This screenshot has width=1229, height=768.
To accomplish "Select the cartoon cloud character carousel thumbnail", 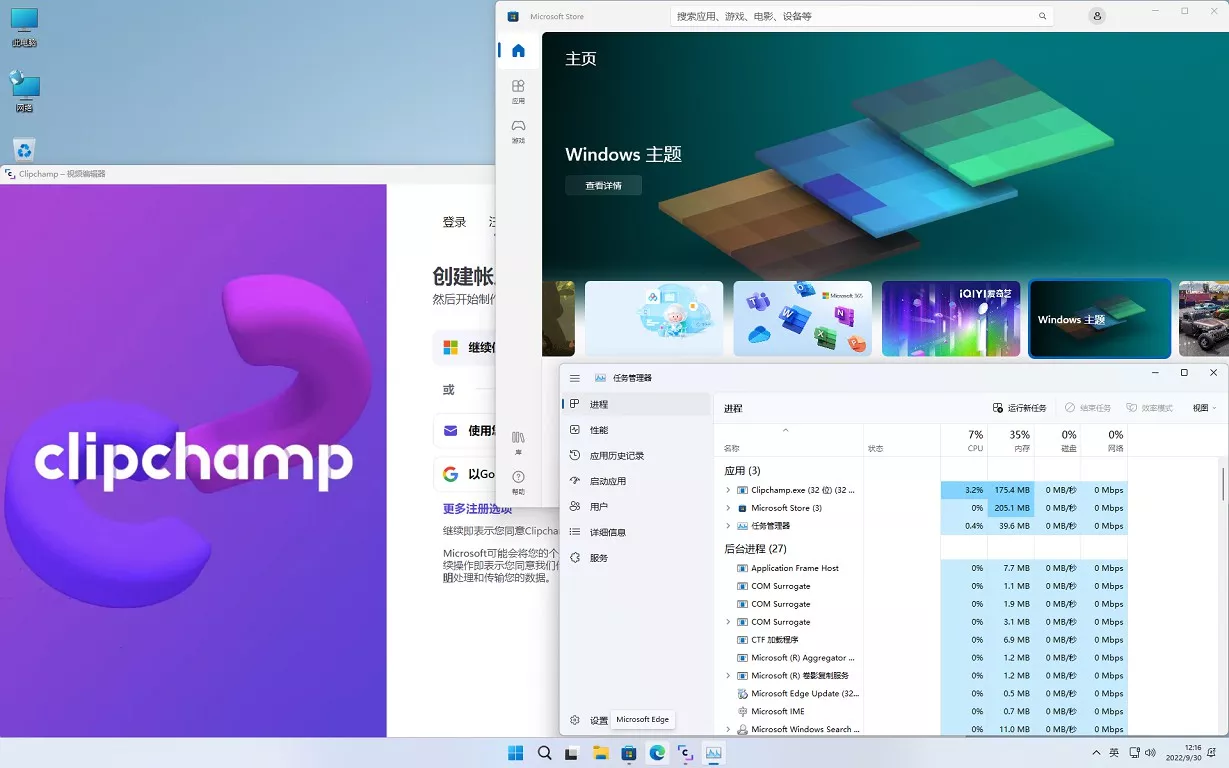I will (654, 318).
